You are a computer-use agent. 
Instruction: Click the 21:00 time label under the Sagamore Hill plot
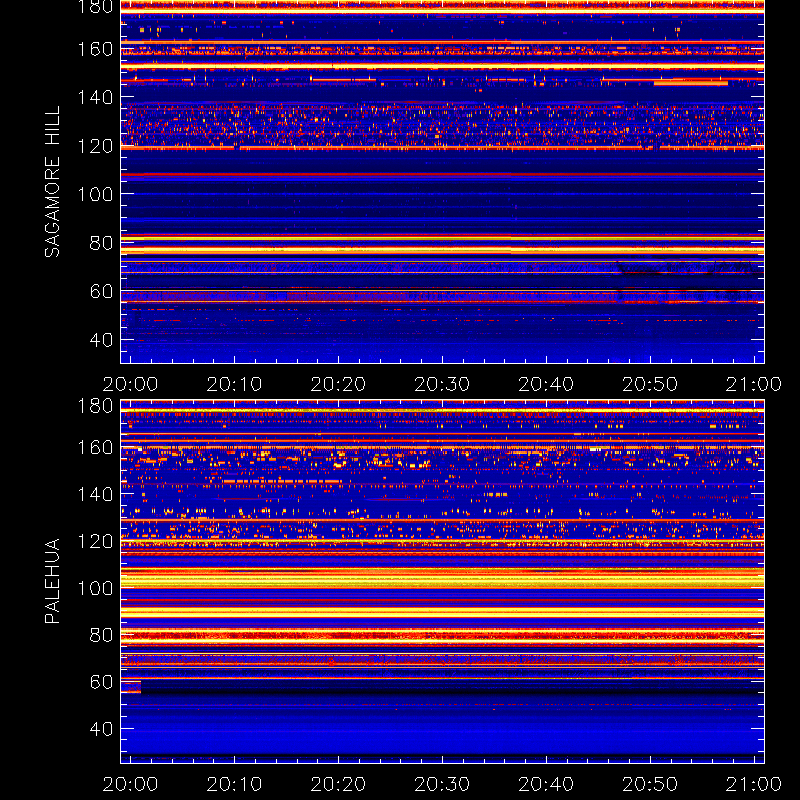point(754,384)
